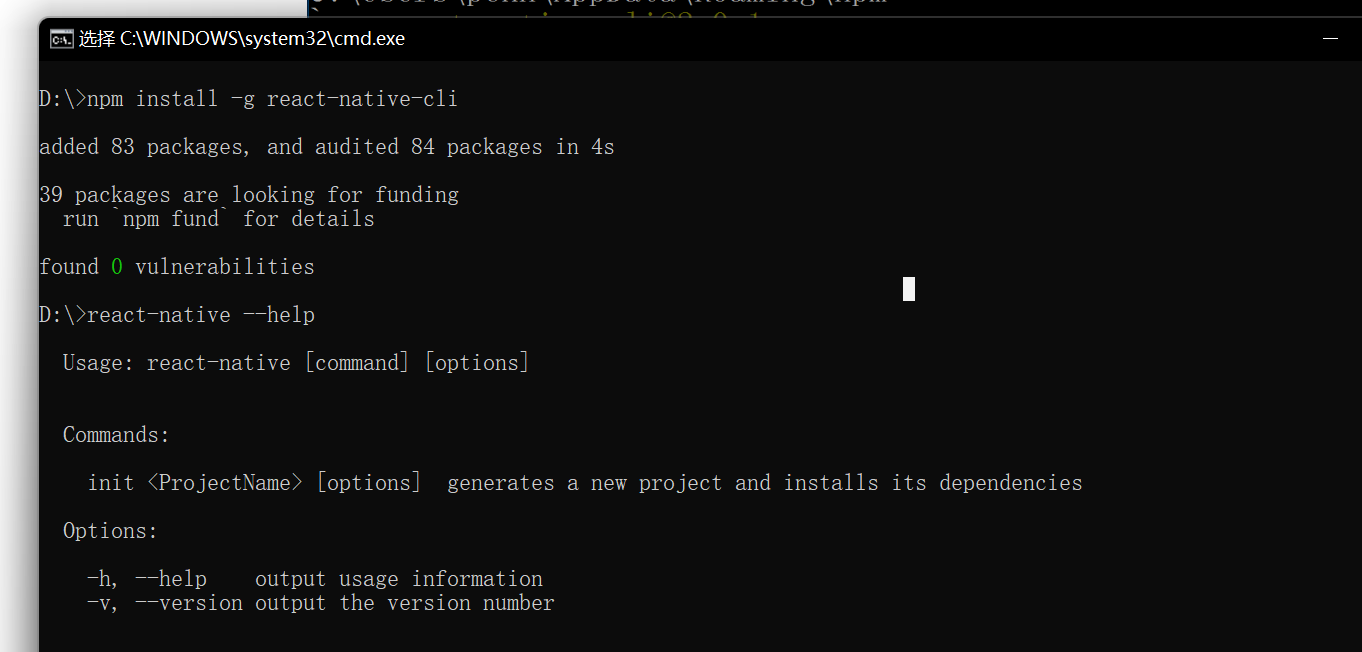The height and width of the screenshot is (652, 1362).
Task: Click the "npm install -g react-native-cli" command text
Action: point(272,99)
